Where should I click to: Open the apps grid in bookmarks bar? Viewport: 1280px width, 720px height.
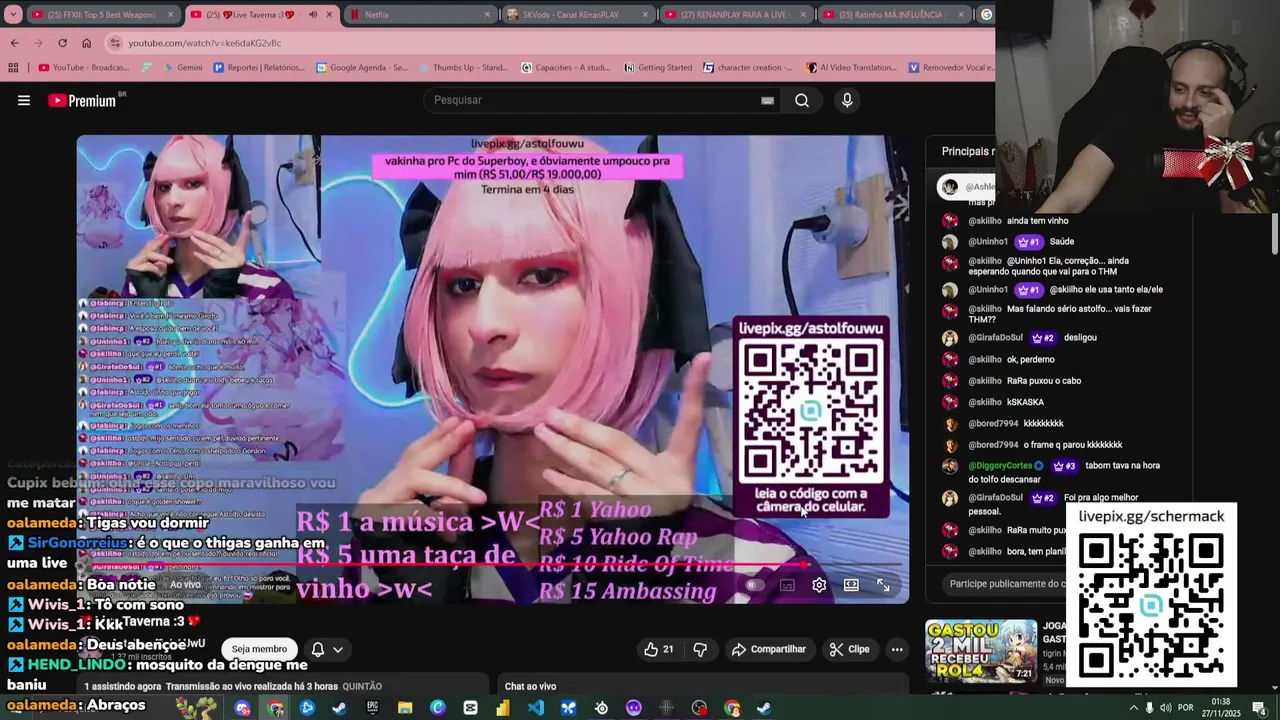[x=13, y=68]
